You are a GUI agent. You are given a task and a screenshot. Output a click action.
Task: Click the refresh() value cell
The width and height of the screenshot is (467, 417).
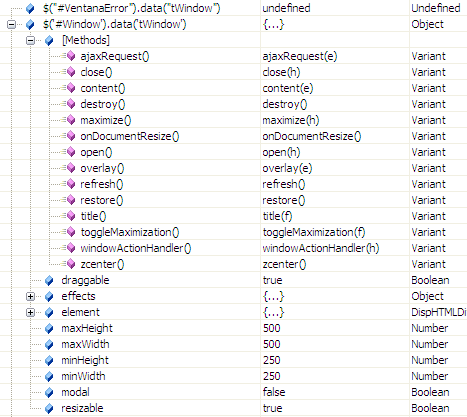click(335, 184)
